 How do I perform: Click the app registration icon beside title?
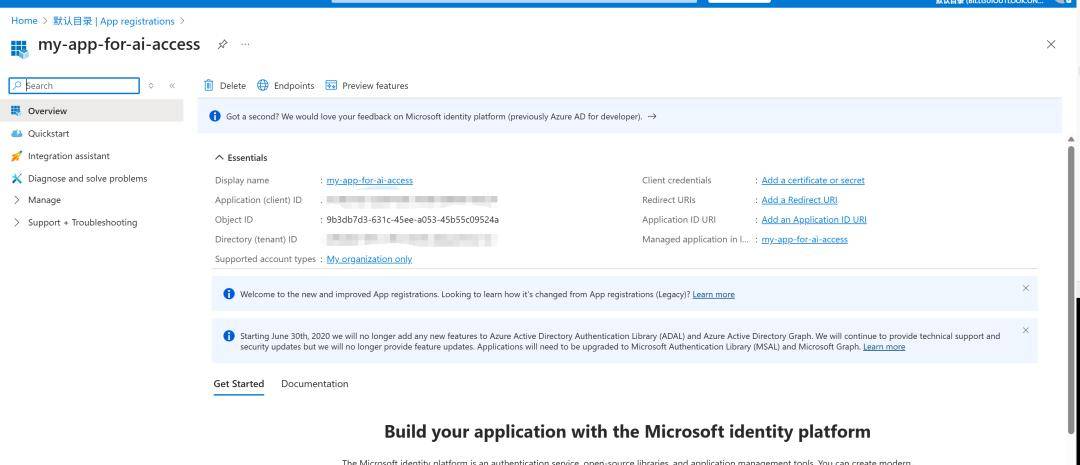(19, 48)
